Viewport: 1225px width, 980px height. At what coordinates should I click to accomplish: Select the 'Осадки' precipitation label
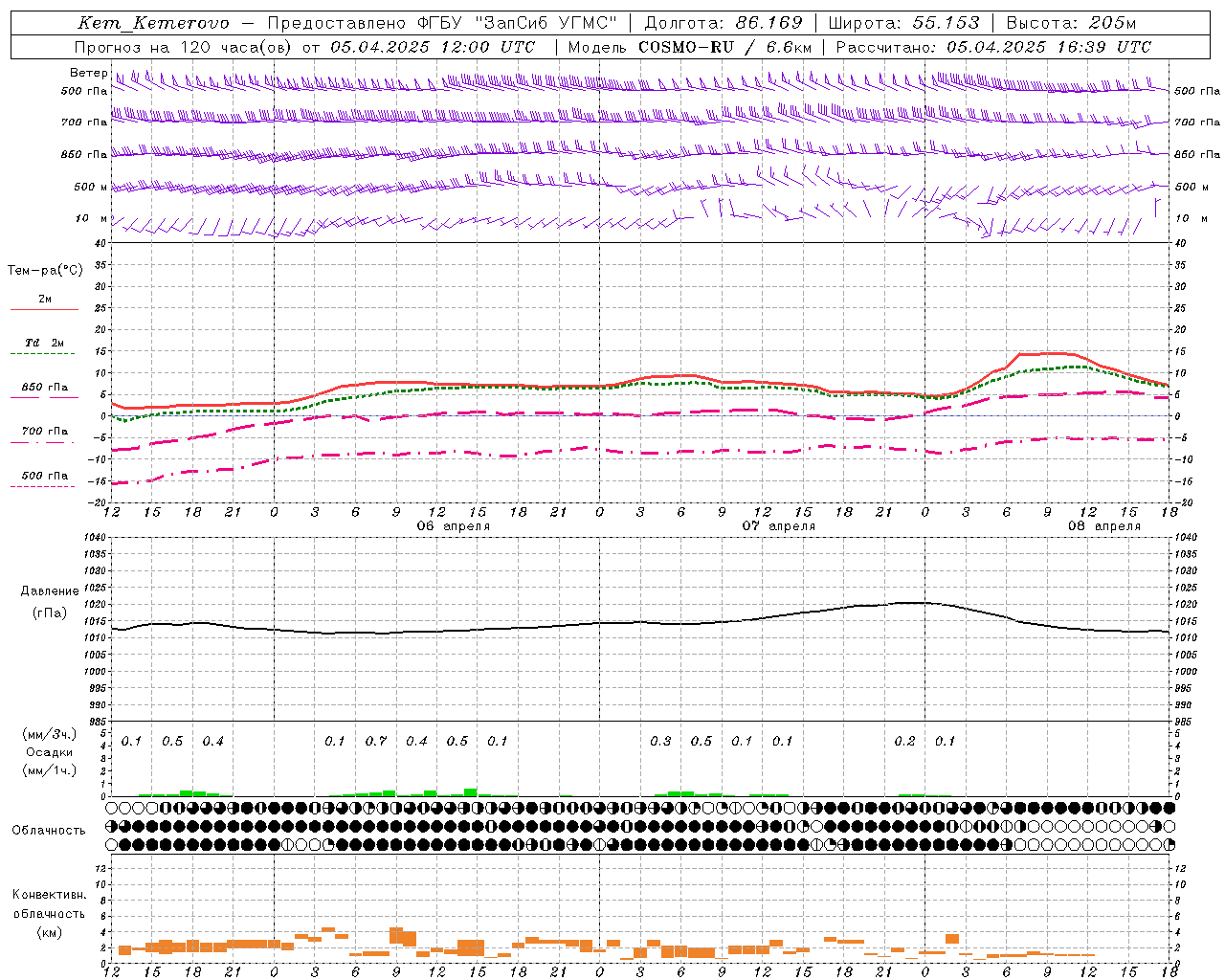[x=50, y=752]
